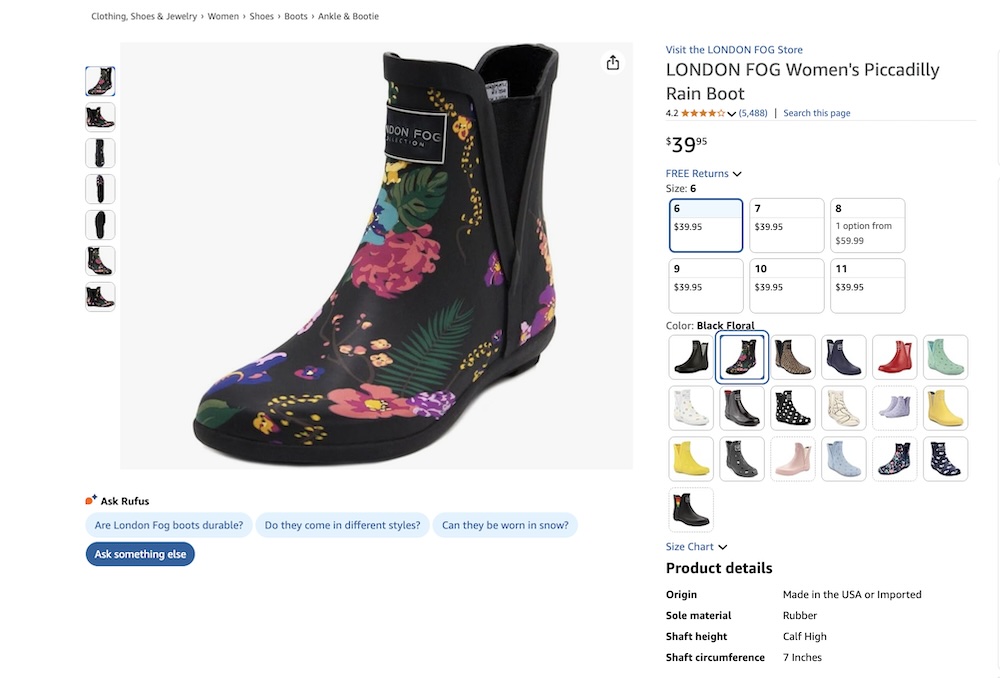Pick size 11 option
The height and width of the screenshot is (678, 1000).
[867, 286]
